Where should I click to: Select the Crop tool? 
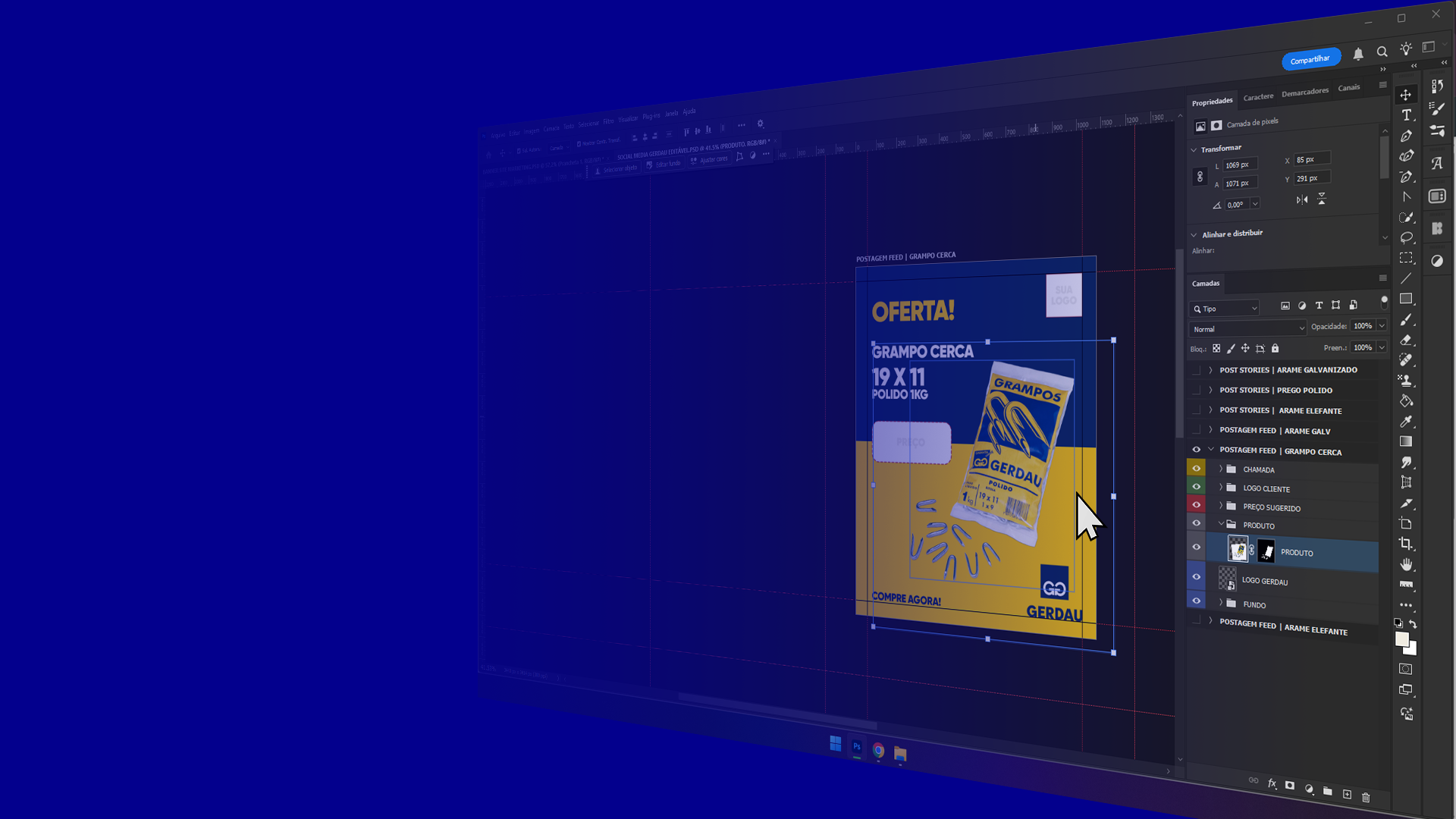point(1406,544)
